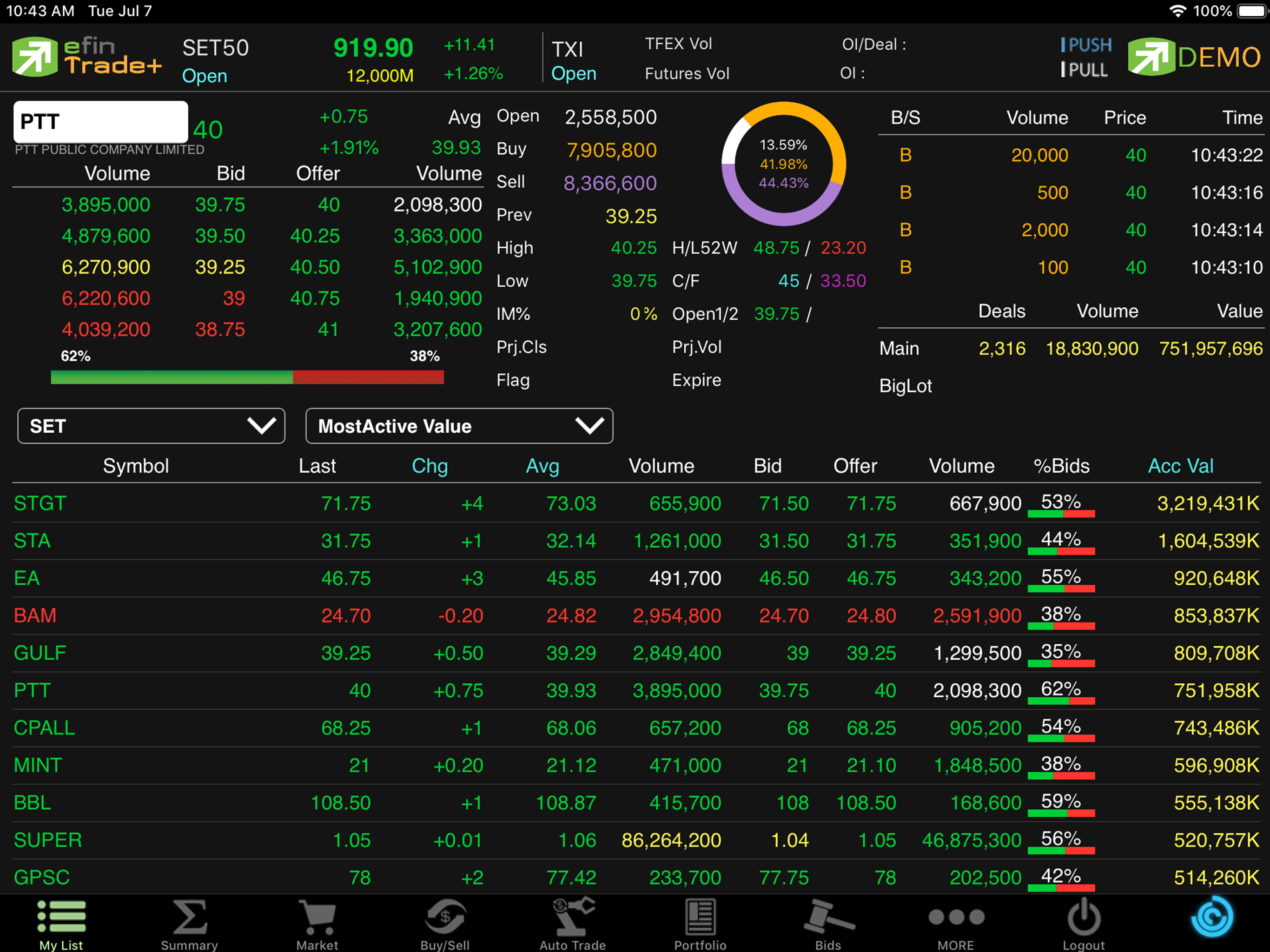
Task: Tap the H/L52W value 48.75
Action: click(776, 248)
